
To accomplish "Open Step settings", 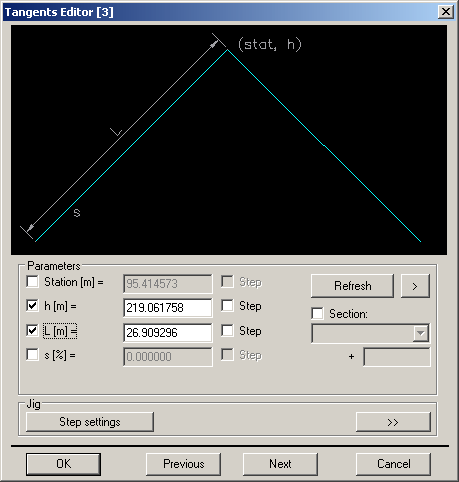I will [x=90, y=422].
